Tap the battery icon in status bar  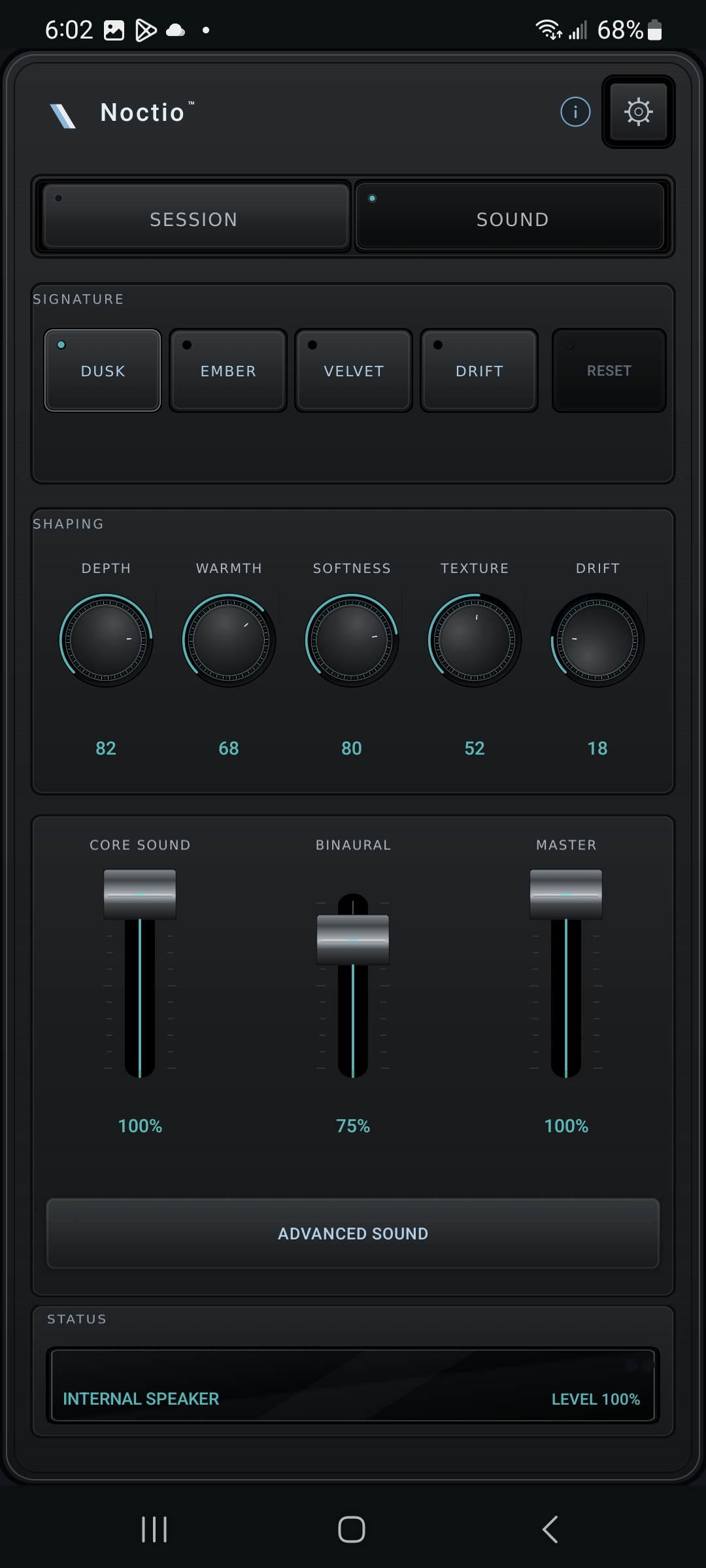(x=654, y=30)
